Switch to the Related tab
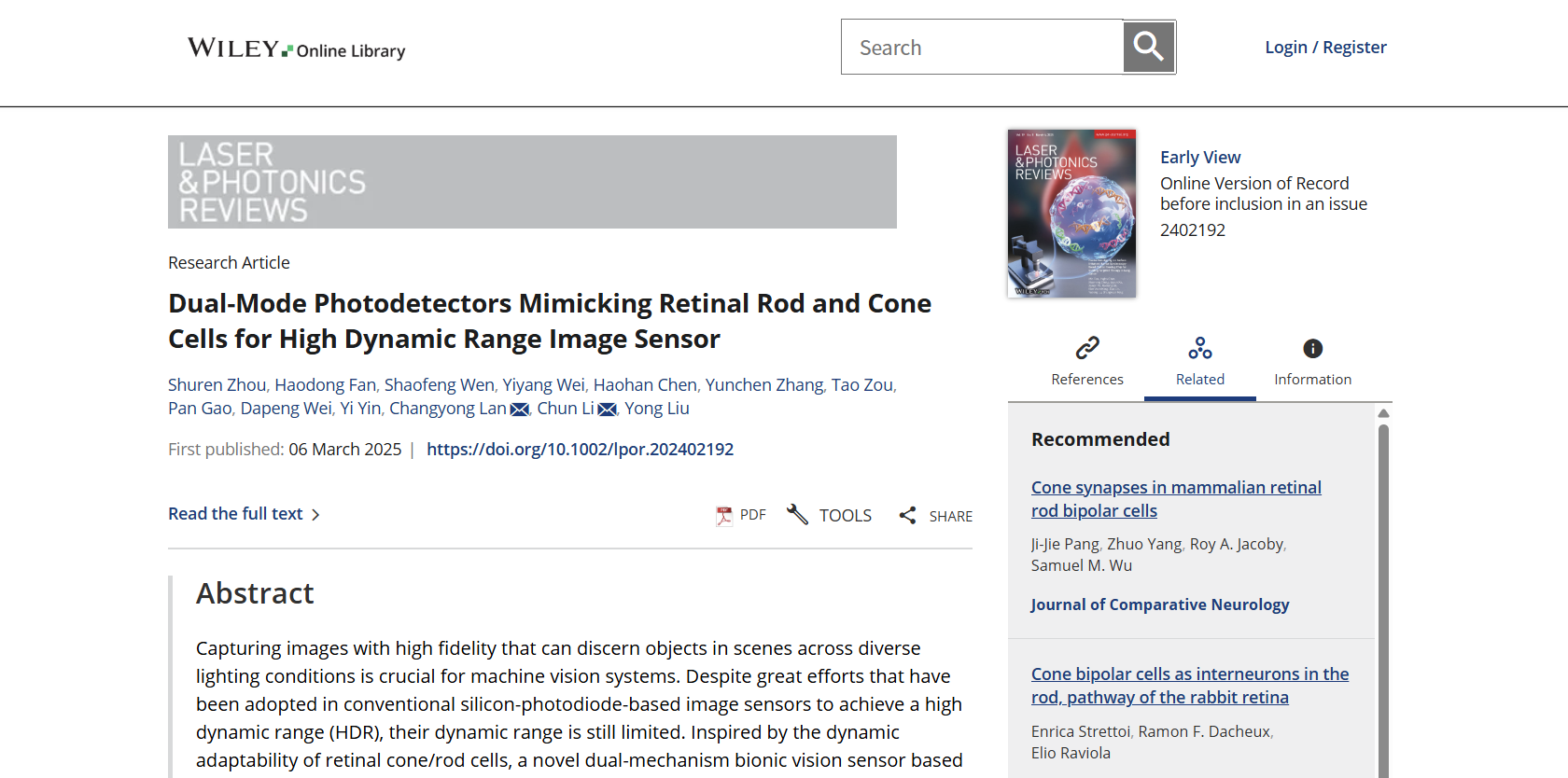1568x778 pixels. point(1199,362)
